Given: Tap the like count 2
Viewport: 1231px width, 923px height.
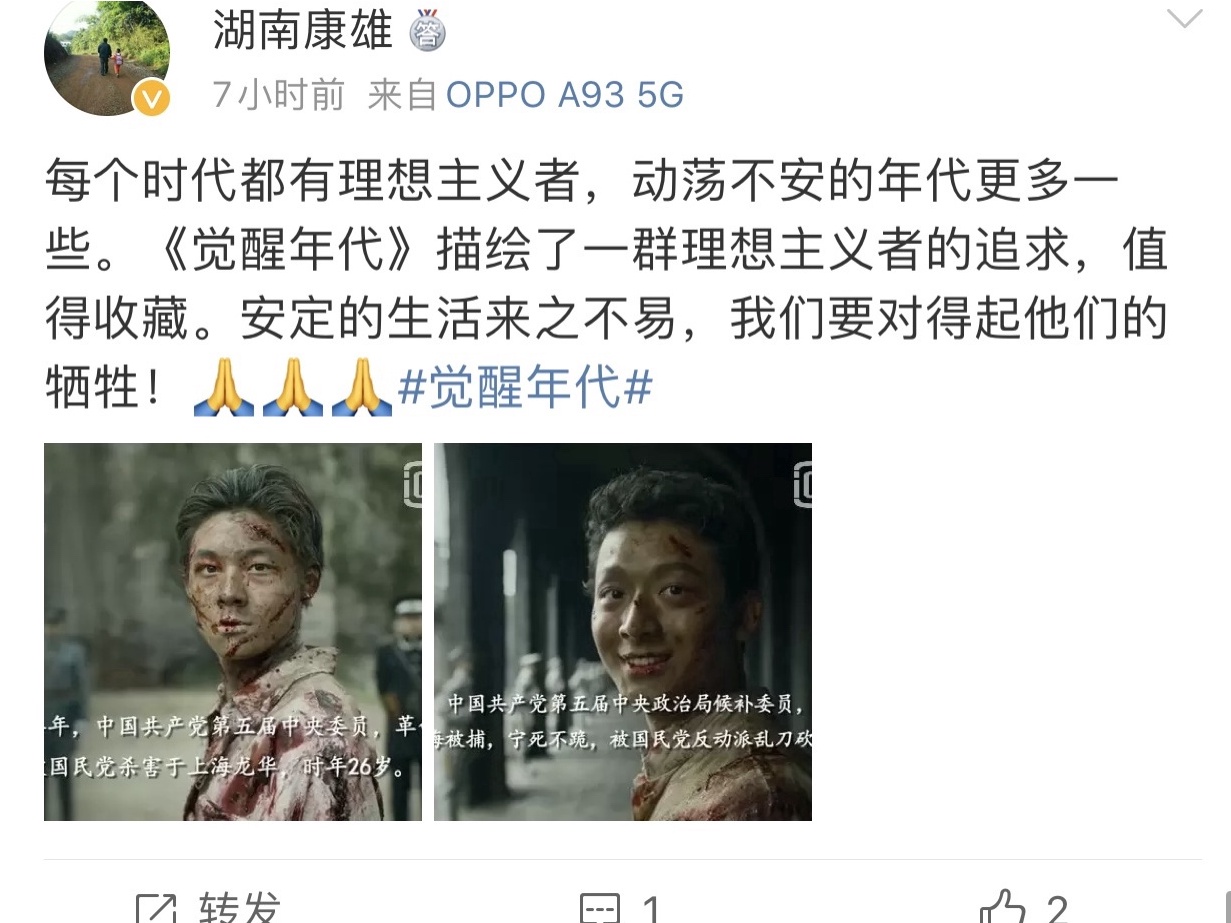Looking at the screenshot, I should [x=1057, y=909].
